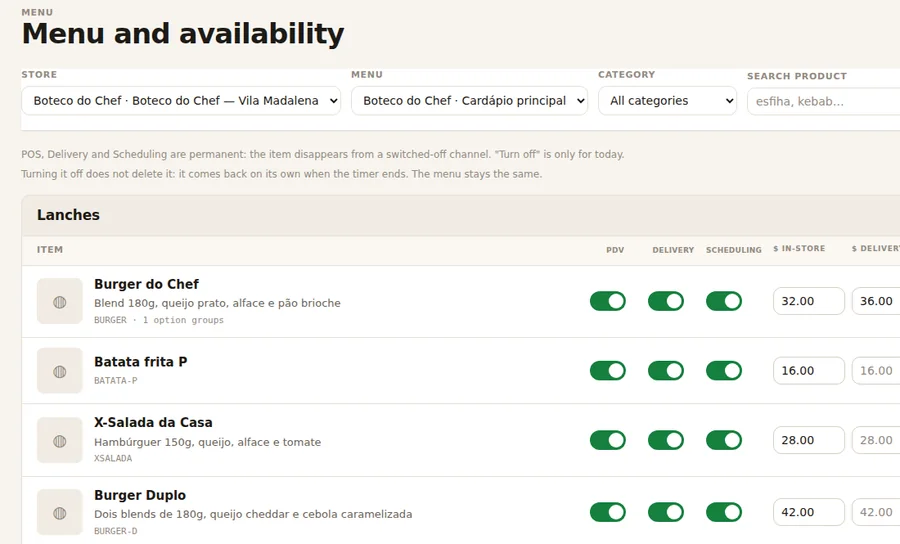Viewport: 900px width, 544px height.
Task: Turn off Scheduling for X-Salada da Casa
Action: (724, 440)
